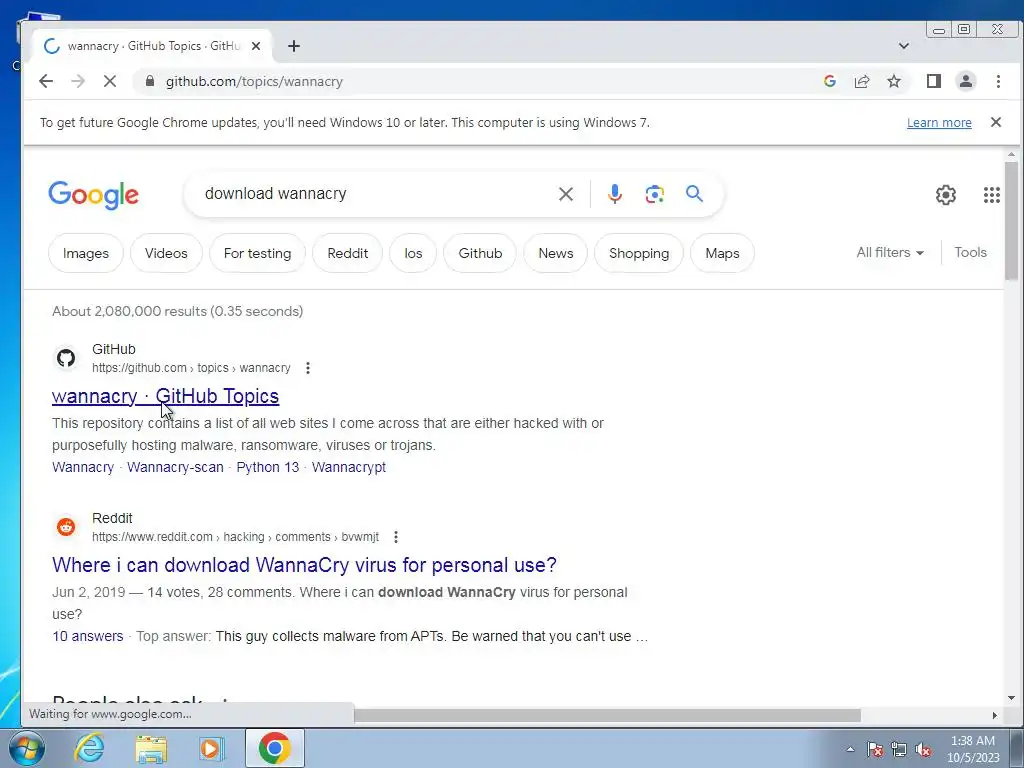Expand the All filters dropdown
This screenshot has width=1024, height=768.
click(890, 252)
